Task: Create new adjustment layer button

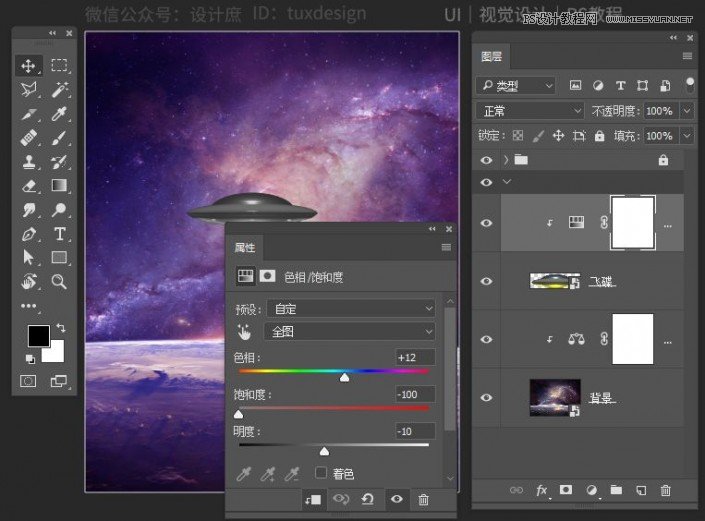Action: click(592, 490)
